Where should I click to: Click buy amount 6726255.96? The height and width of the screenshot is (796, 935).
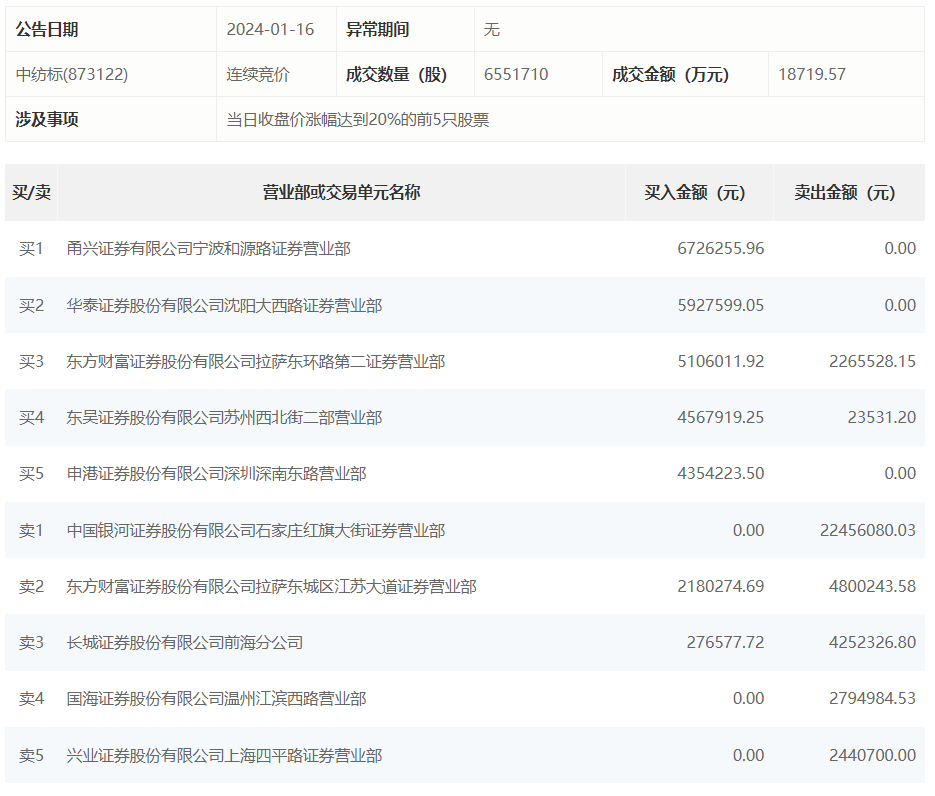pos(720,249)
